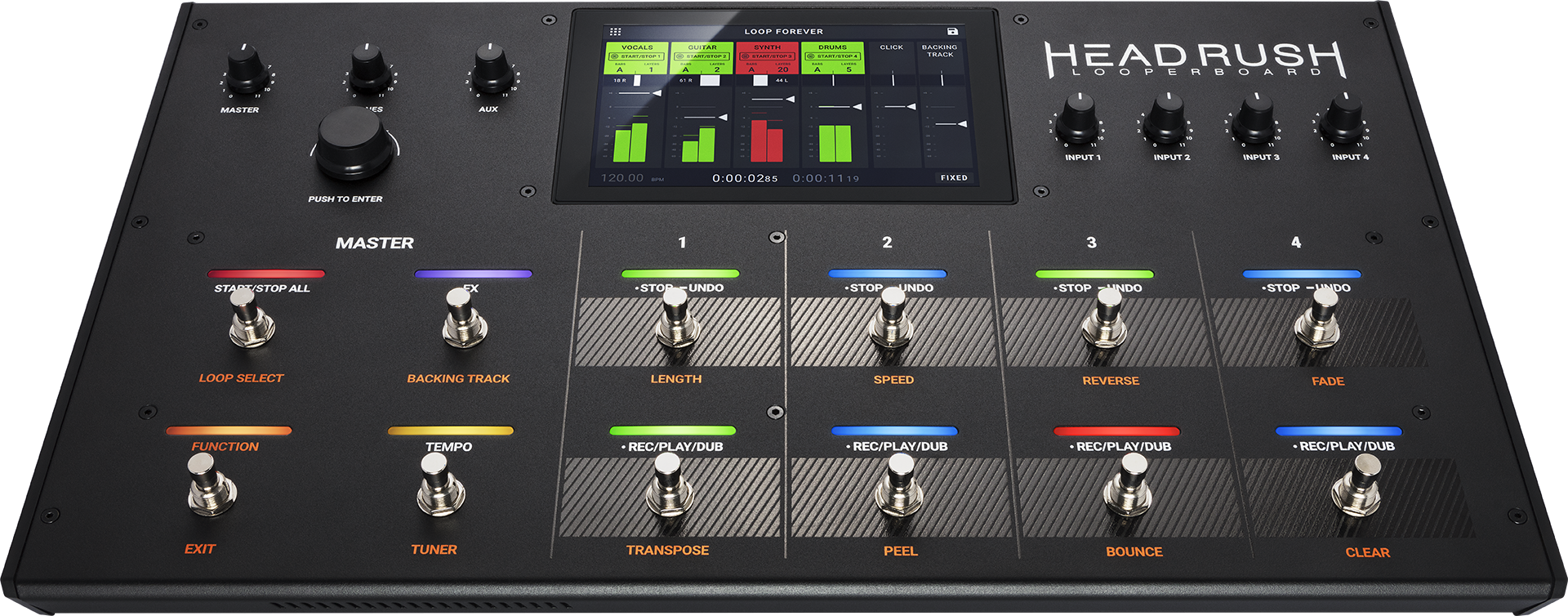Click the orange BACKING TRACK label below FX footswitch

coord(458,378)
